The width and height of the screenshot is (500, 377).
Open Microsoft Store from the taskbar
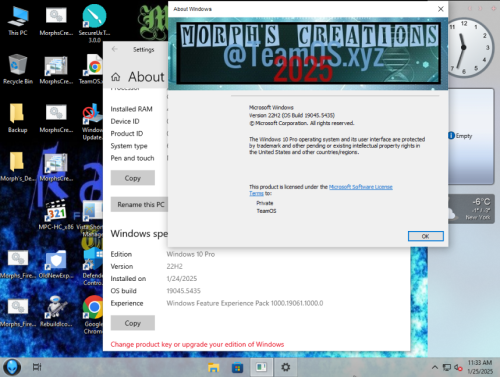pyautogui.click(x=237, y=367)
